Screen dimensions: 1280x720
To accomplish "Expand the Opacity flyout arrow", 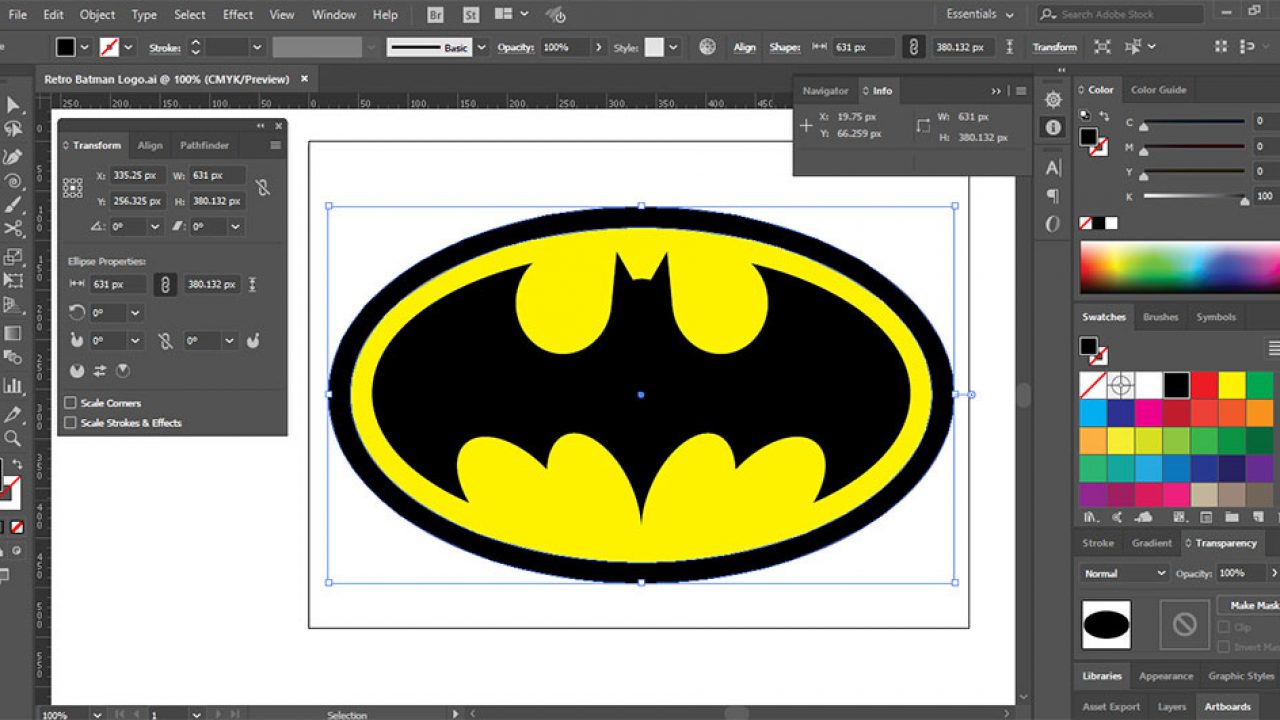I will [x=599, y=47].
